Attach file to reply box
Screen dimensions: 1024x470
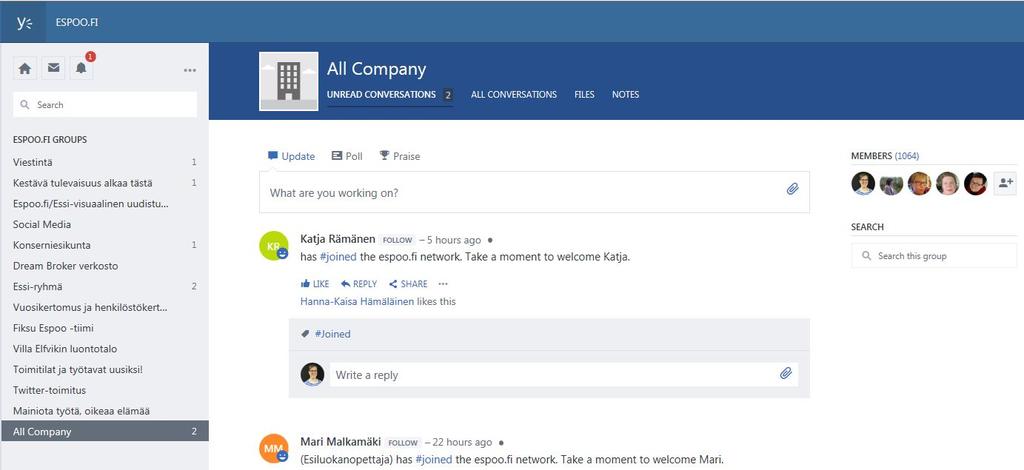coord(786,373)
